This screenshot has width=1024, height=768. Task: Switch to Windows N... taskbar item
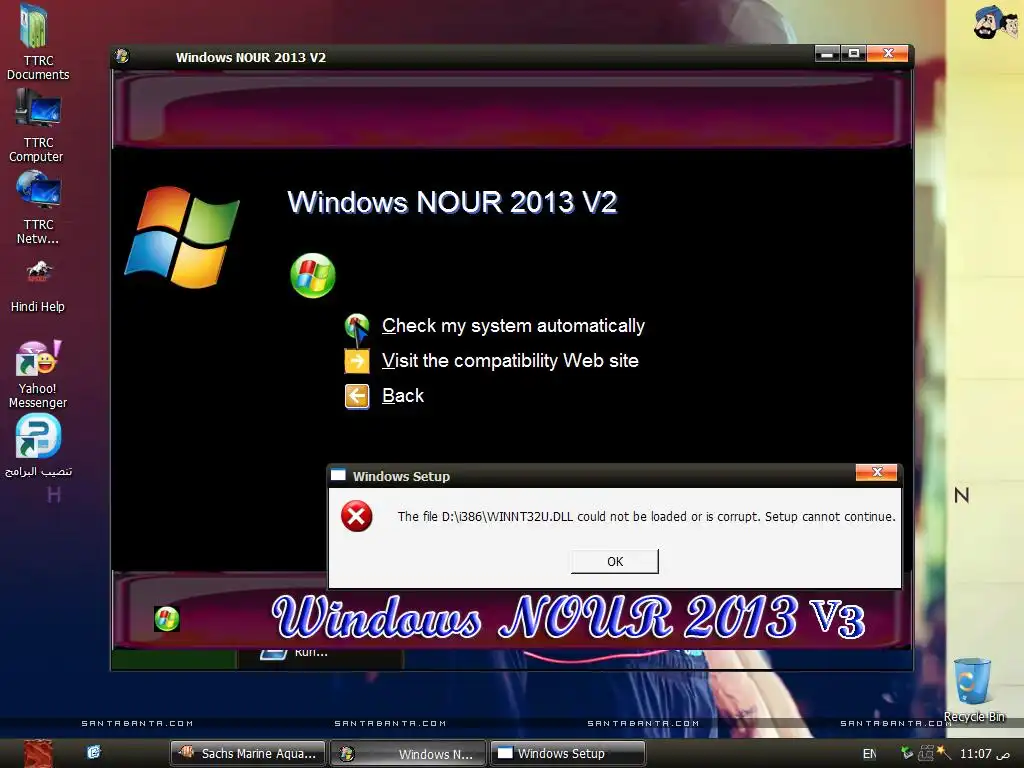[408, 754]
